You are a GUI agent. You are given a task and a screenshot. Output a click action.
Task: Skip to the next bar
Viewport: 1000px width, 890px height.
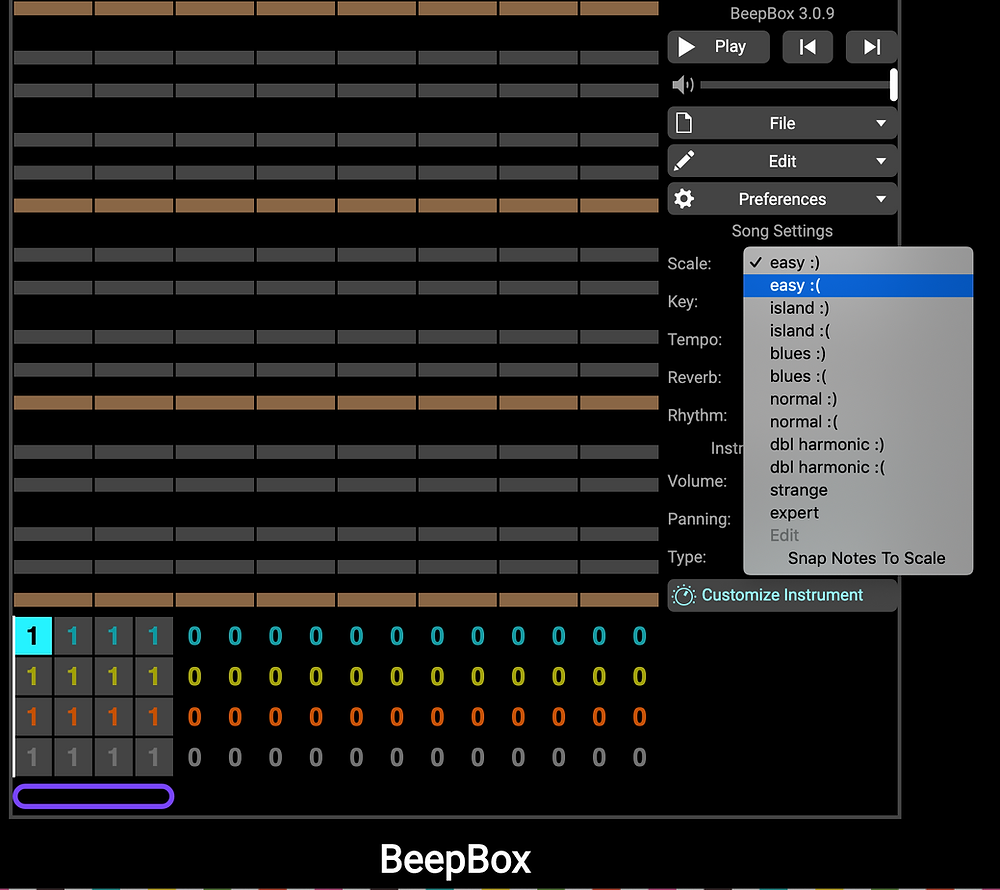click(871, 47)
